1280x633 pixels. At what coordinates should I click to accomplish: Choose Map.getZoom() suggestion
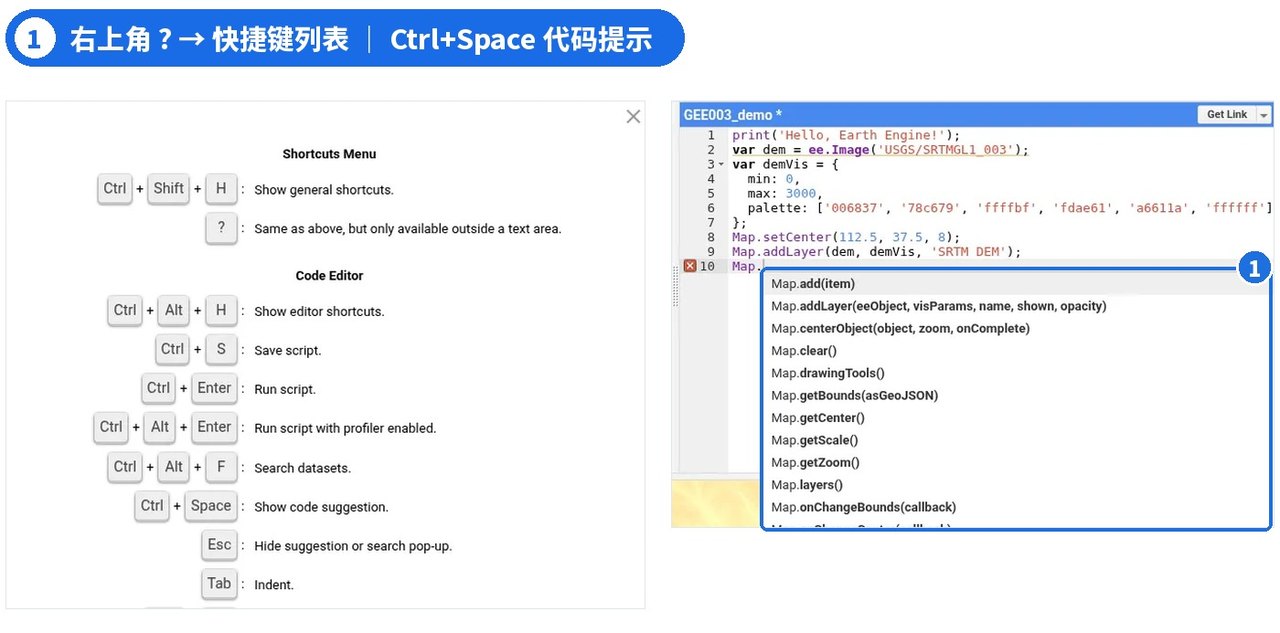1015,462
